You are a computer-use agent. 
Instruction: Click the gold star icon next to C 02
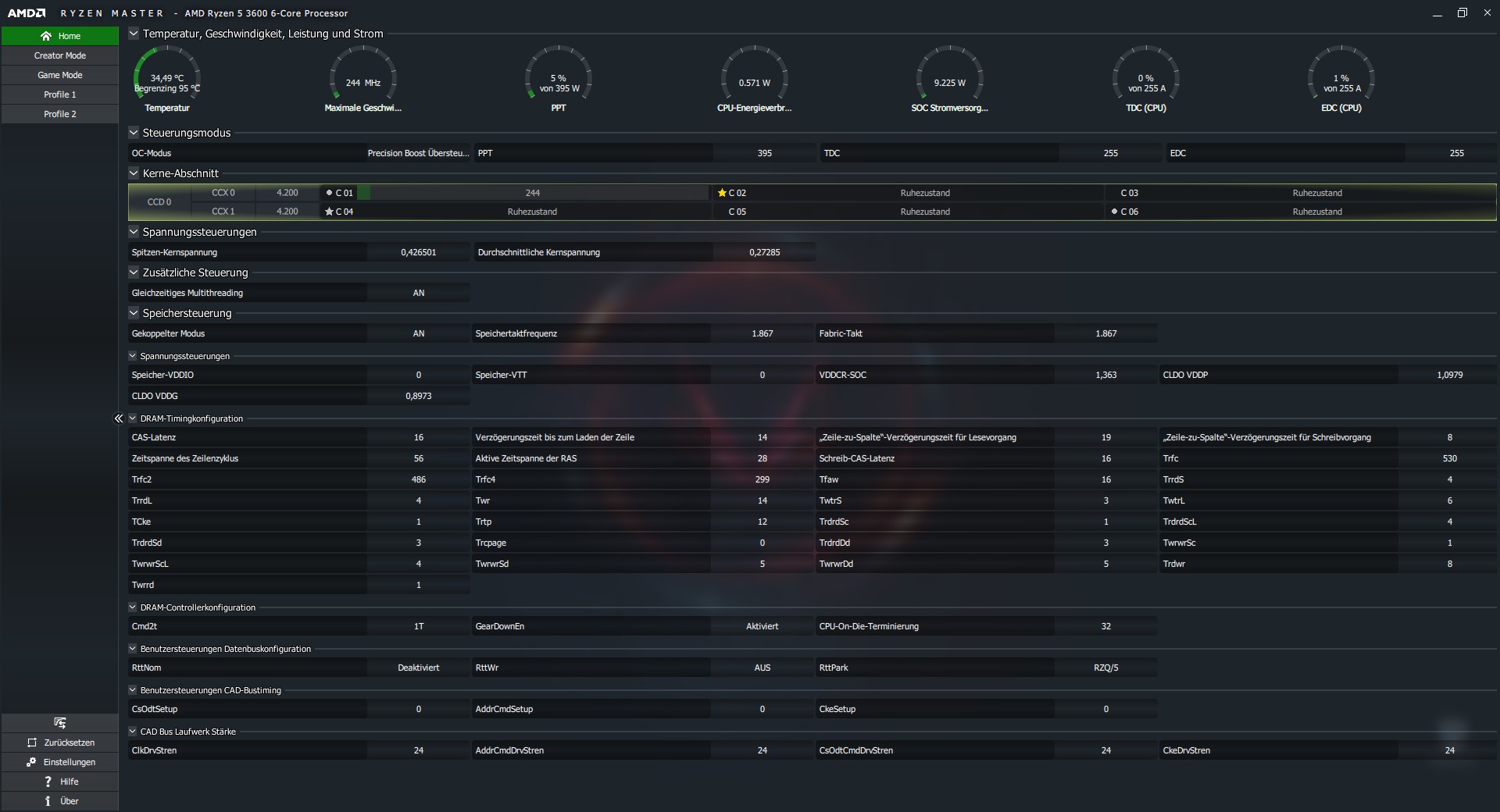(x=722, y=193)
